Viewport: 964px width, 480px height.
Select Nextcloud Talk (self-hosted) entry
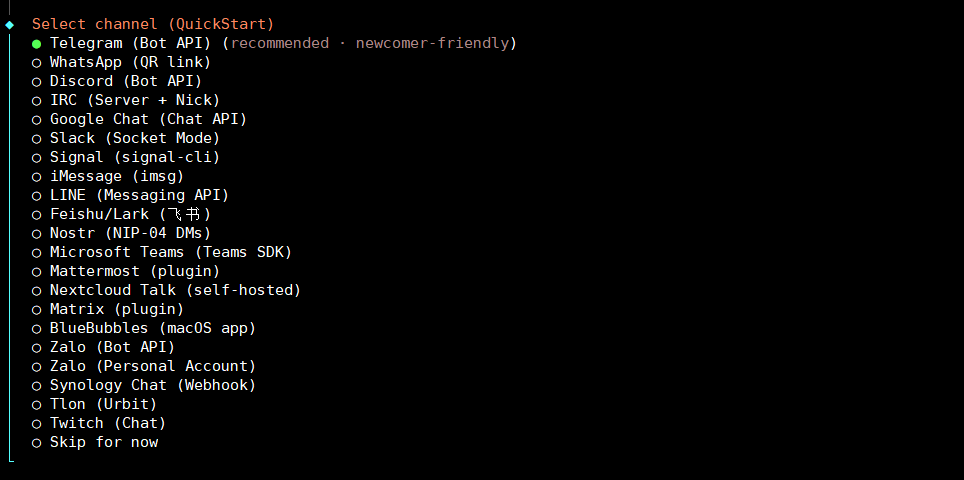coord(37,290)
